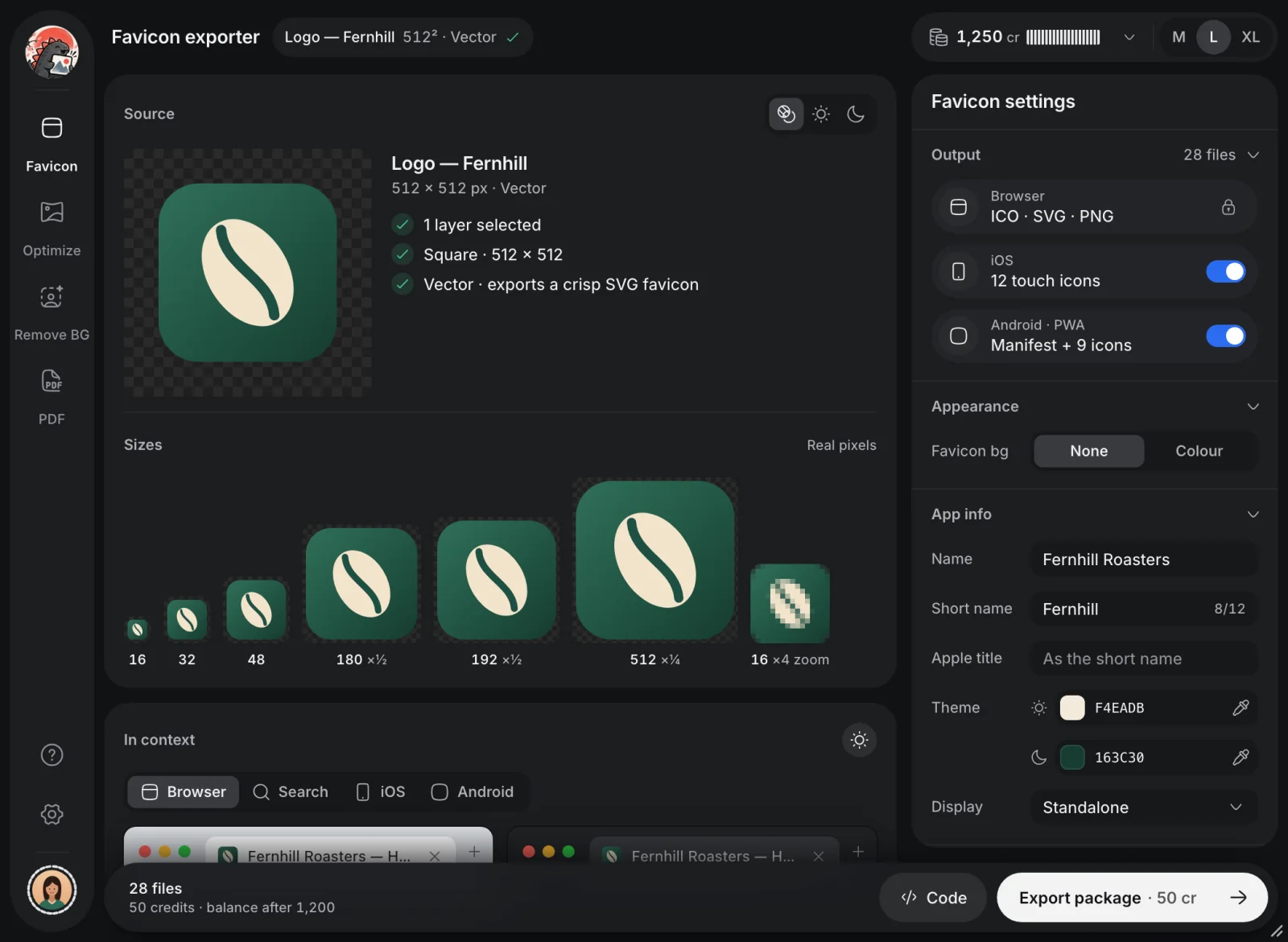Select the 512 size preview thumbnail
The width and height of the screenshot is (1288, 942).
[655, 560]
